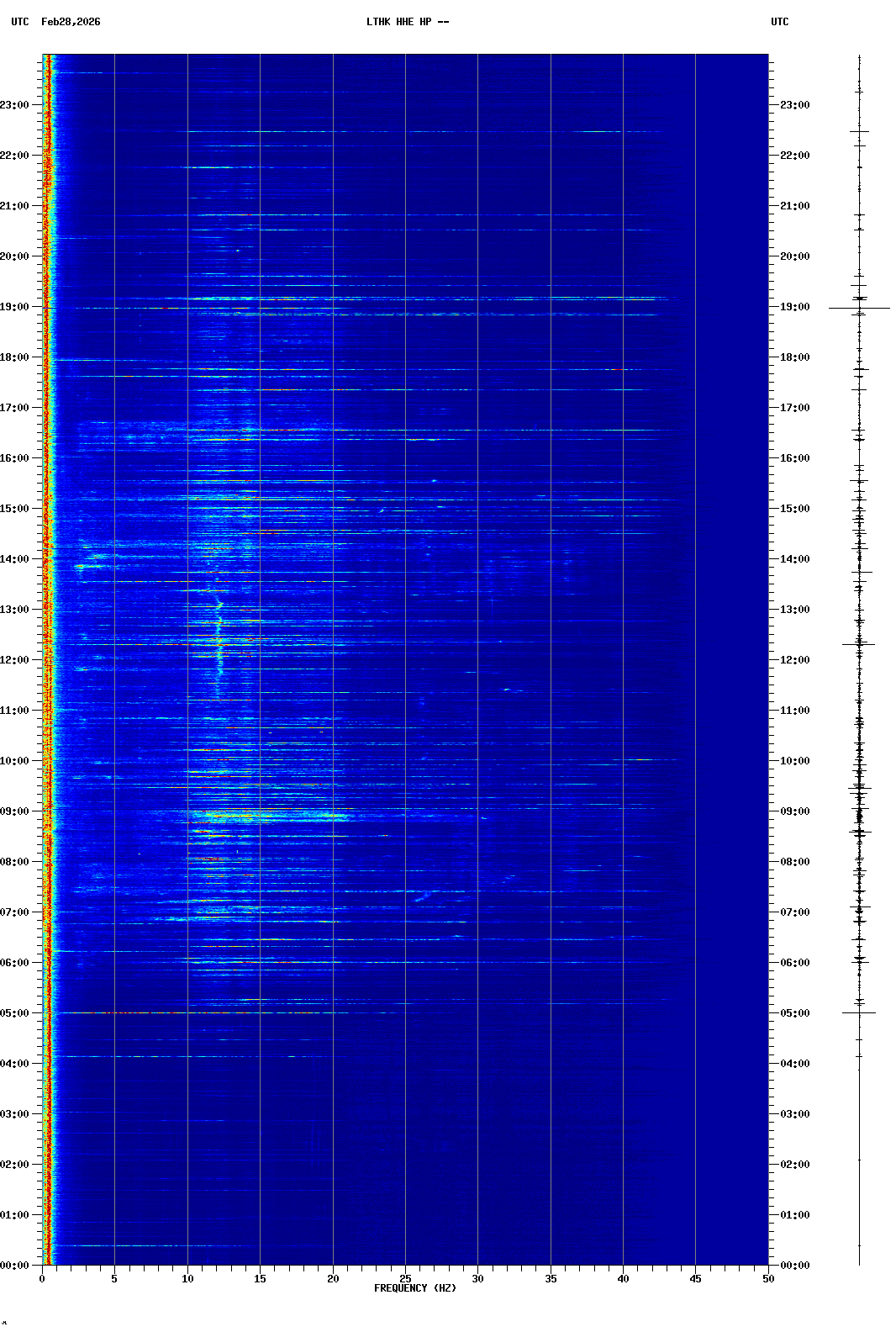This screenshot has width=896, height=1332.
Task: Select 19:00 on the left time axis
Action: [x=15, y=307]
